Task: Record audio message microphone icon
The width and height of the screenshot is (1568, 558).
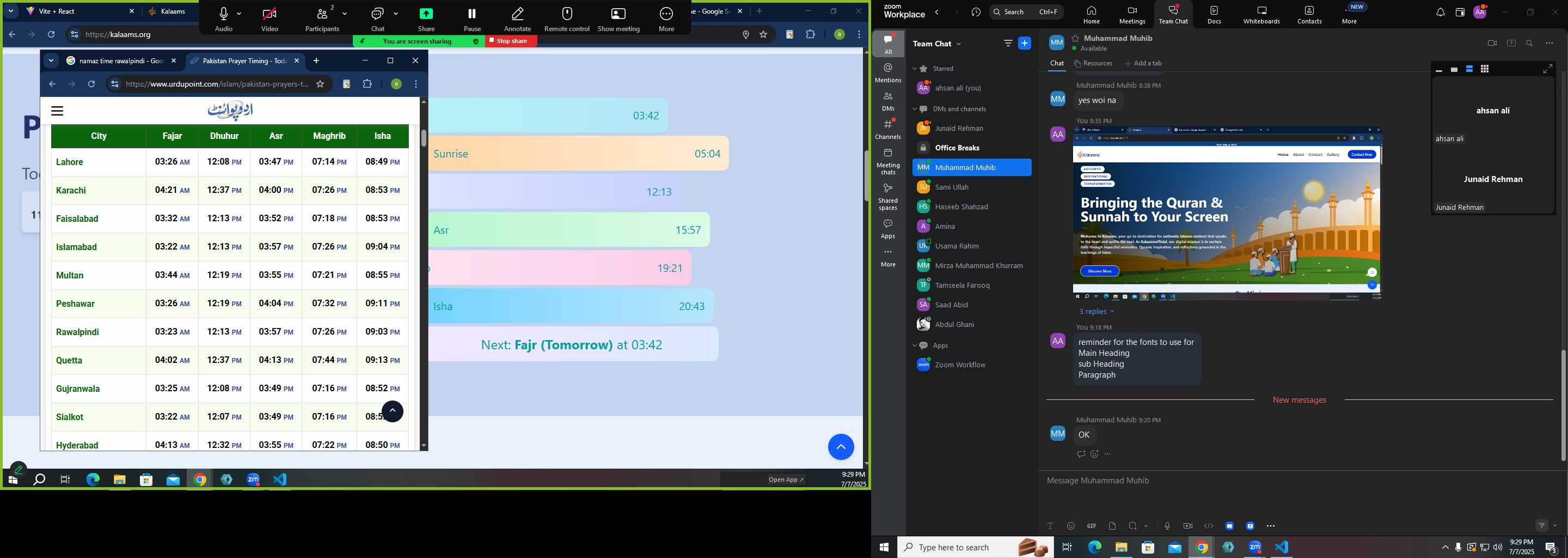Action: click(1167, 526)
